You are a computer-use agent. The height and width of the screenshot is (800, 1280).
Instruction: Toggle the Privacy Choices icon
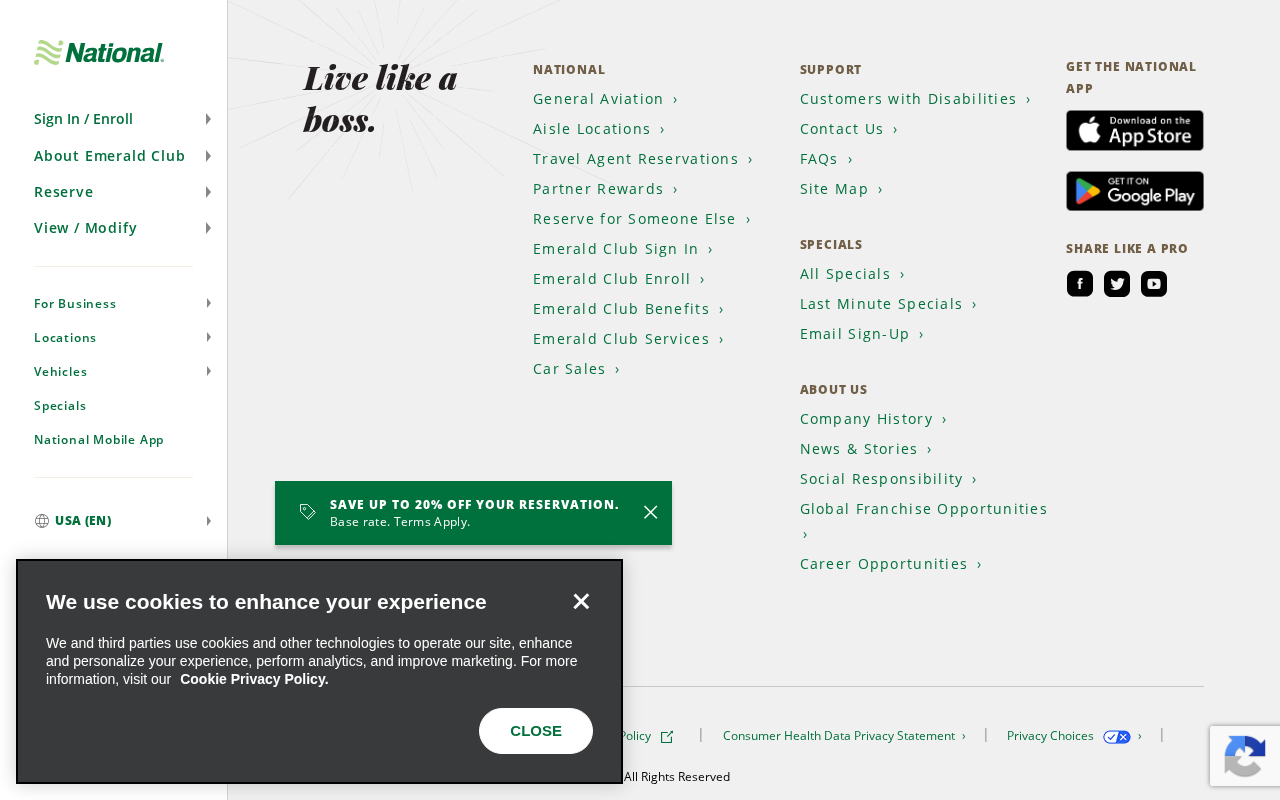[1117, 737]
